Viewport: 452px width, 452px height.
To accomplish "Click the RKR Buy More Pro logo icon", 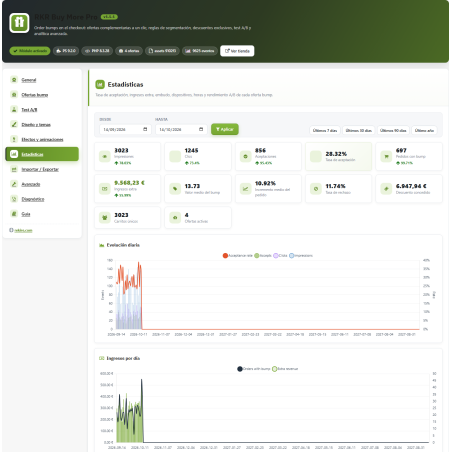I will [19, 23].
